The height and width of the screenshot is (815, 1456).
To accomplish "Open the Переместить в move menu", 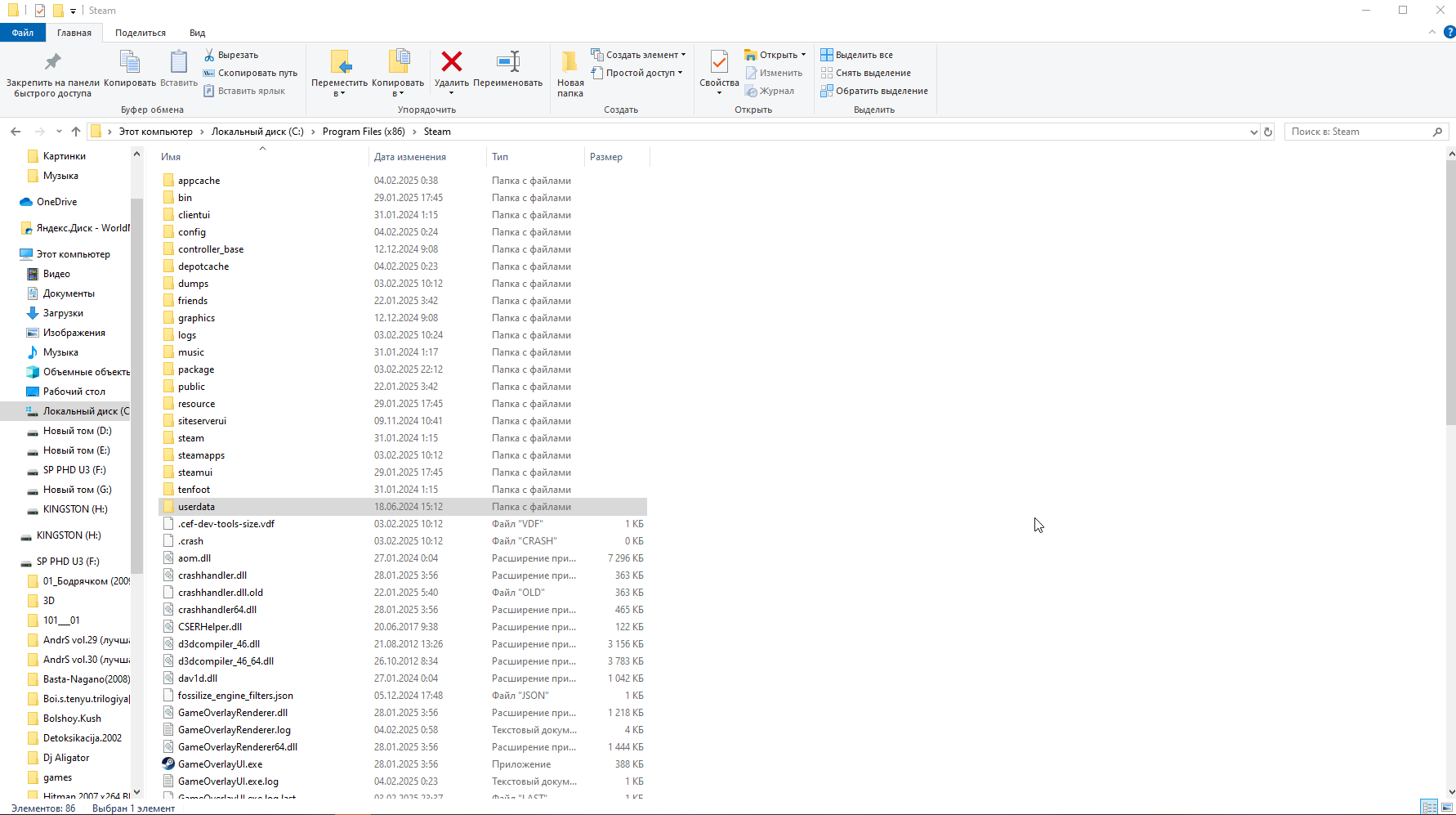I will pyautogui.click(x=339, y=74).
